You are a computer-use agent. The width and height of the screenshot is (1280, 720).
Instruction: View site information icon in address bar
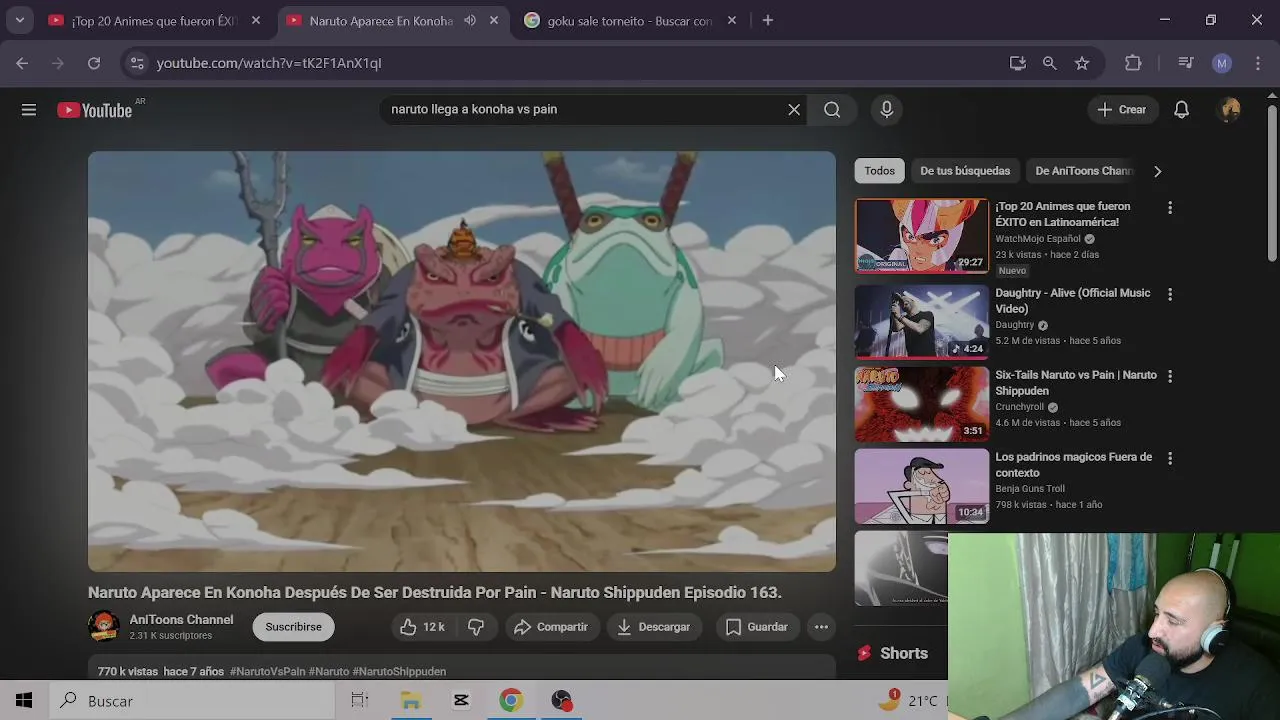(x=138, y=63)
